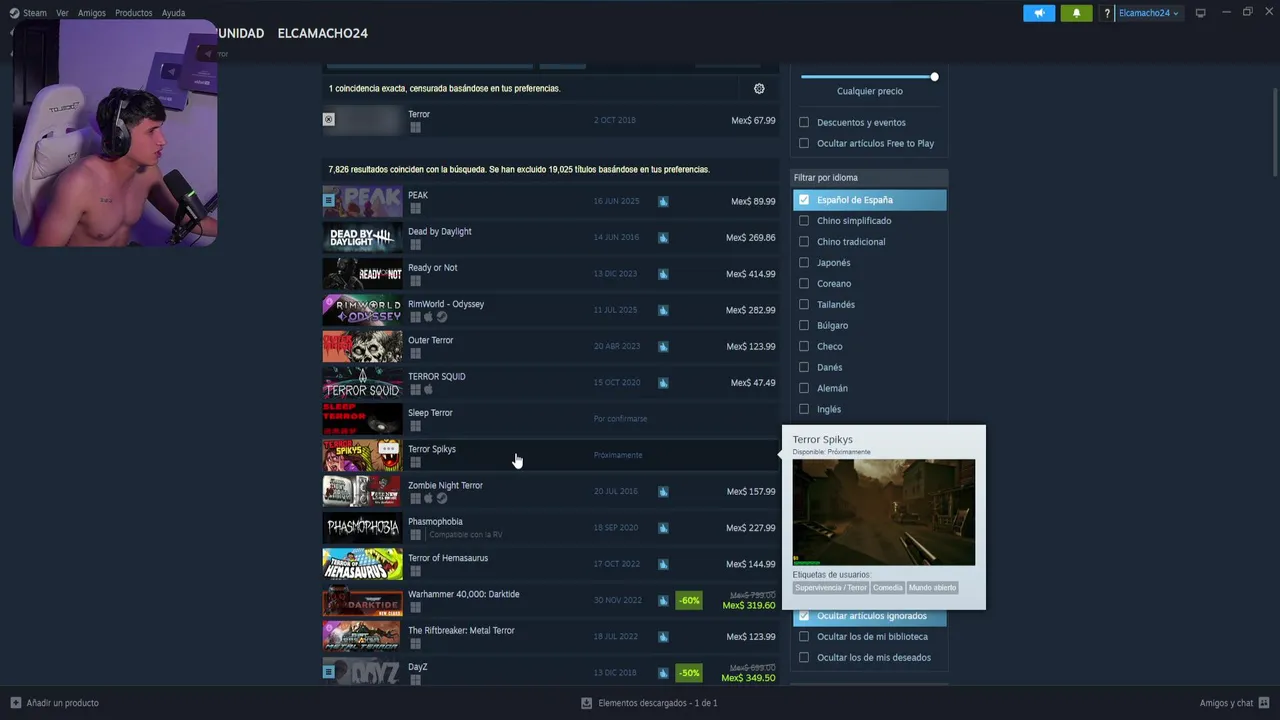Toggle Ocultar los de mi biblioteca

coord(804,637)
